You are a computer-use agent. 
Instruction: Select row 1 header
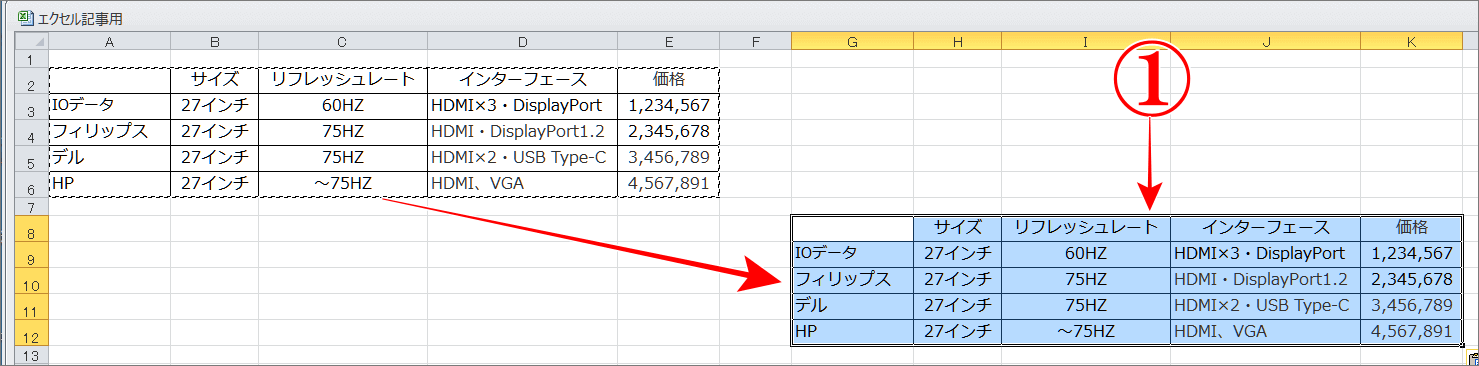point(31,59)
